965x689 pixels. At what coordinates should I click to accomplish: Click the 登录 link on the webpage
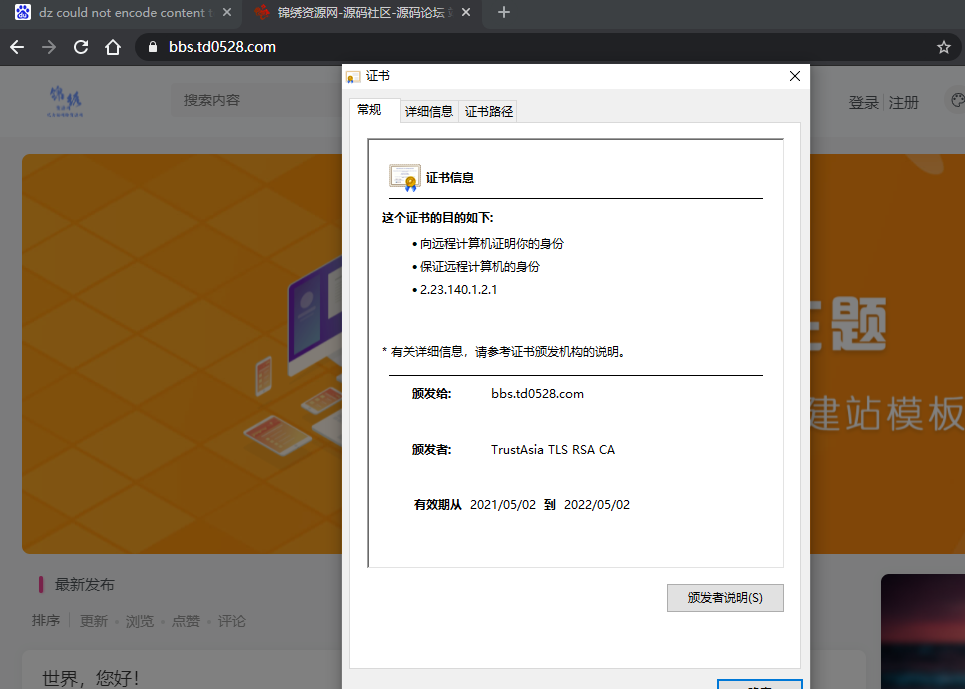click(x=863, y=103)
